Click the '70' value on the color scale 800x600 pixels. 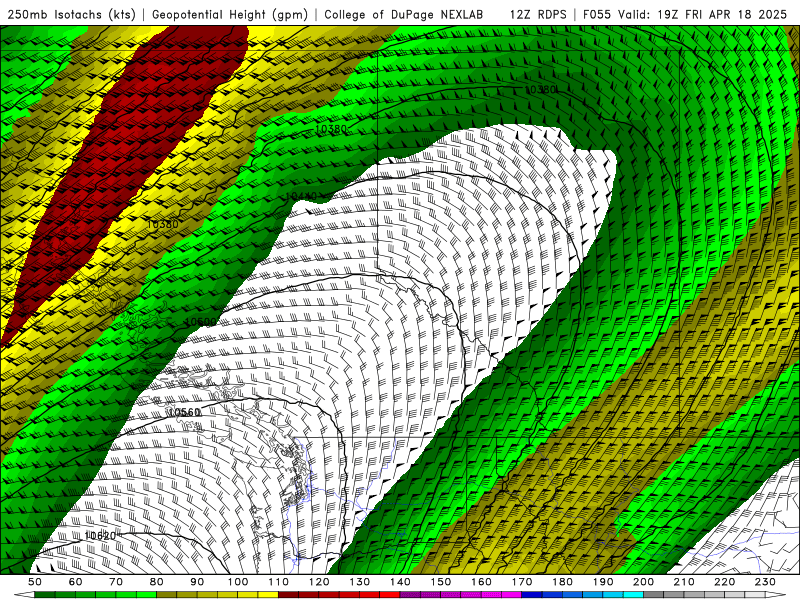coord(116,582)
